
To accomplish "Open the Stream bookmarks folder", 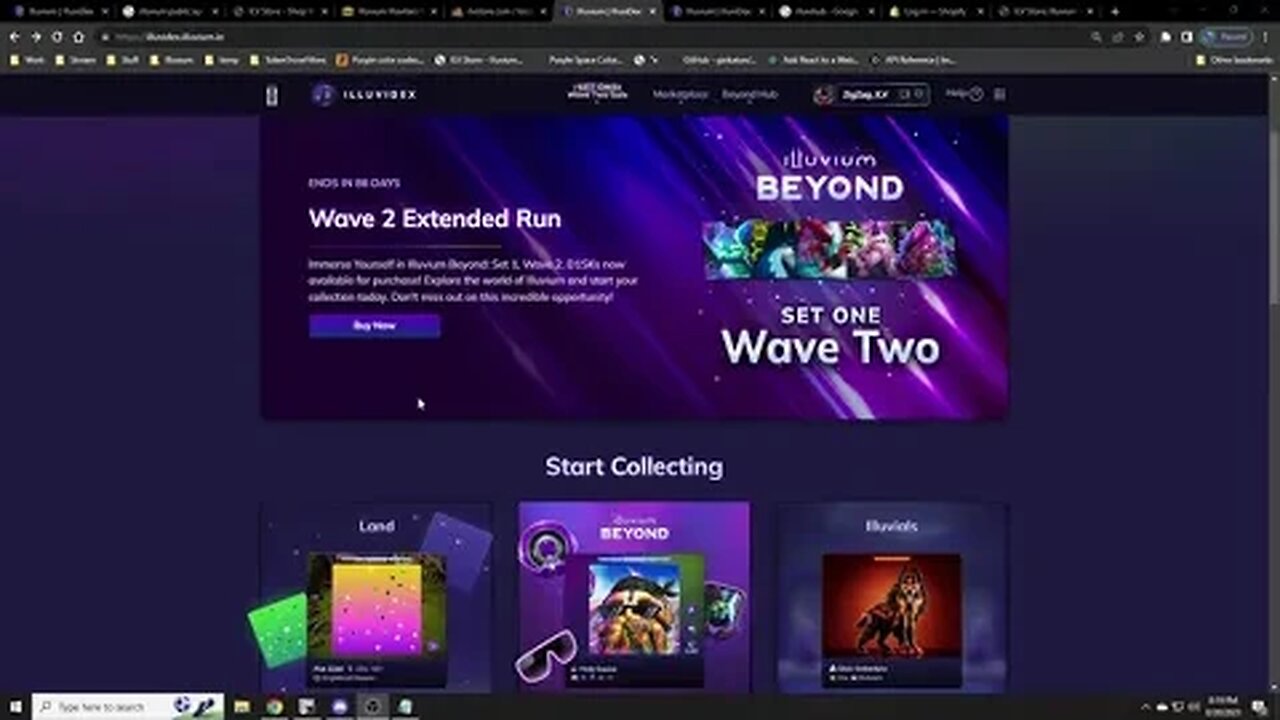I will 78,60.
